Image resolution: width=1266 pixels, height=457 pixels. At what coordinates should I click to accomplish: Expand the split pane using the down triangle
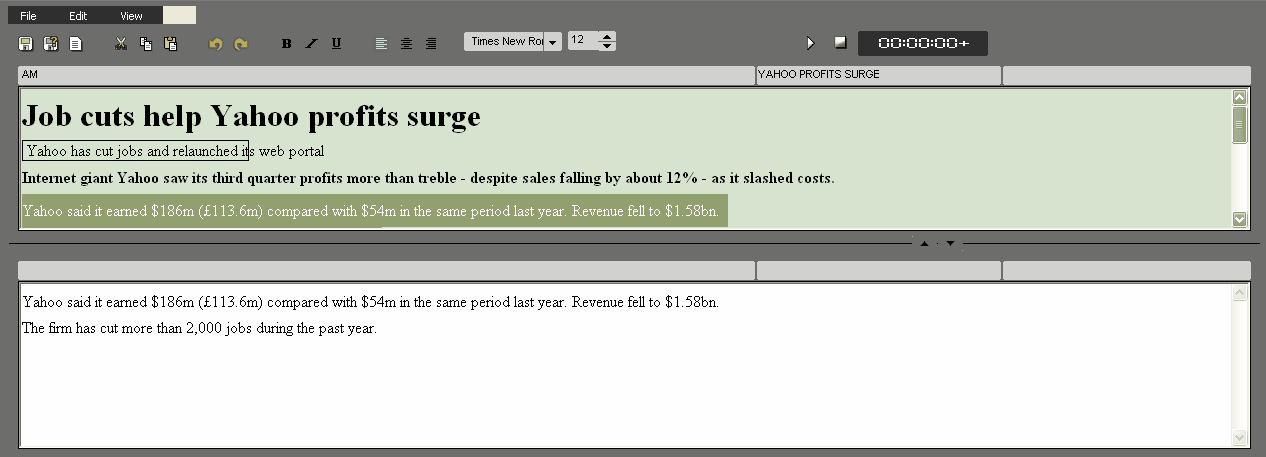pos(950,243)
